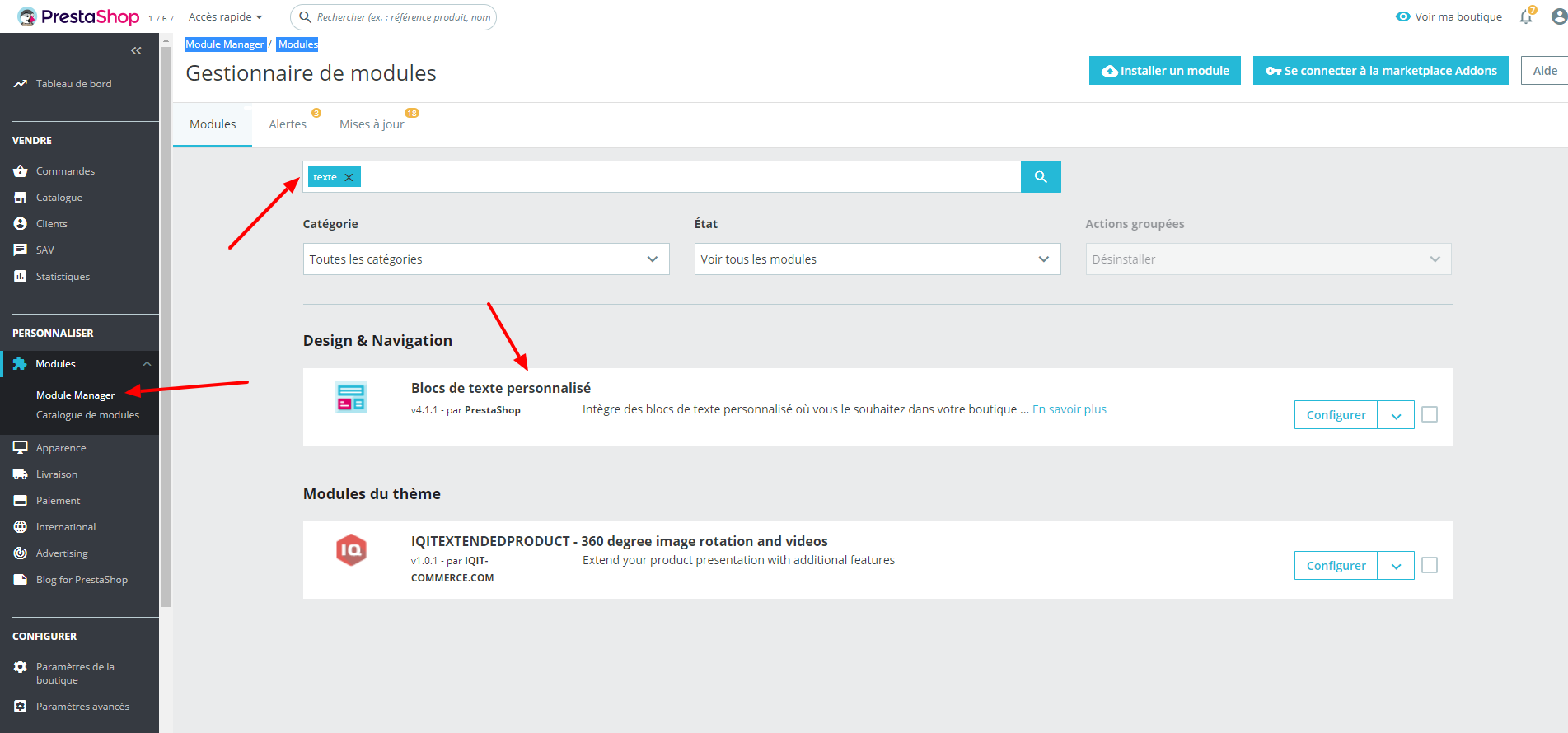Click the Livraison truck icon
This screenshot has height=733, width=1568.
point(21,474)
